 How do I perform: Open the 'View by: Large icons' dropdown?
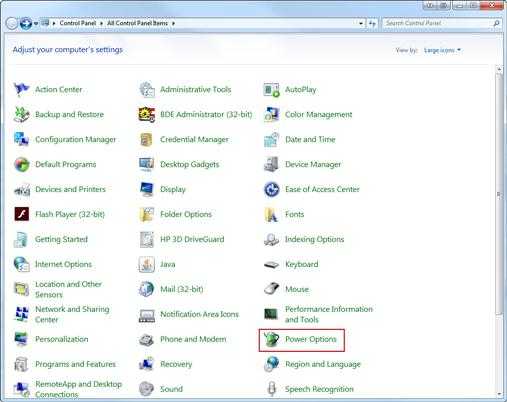coord(442,50)
